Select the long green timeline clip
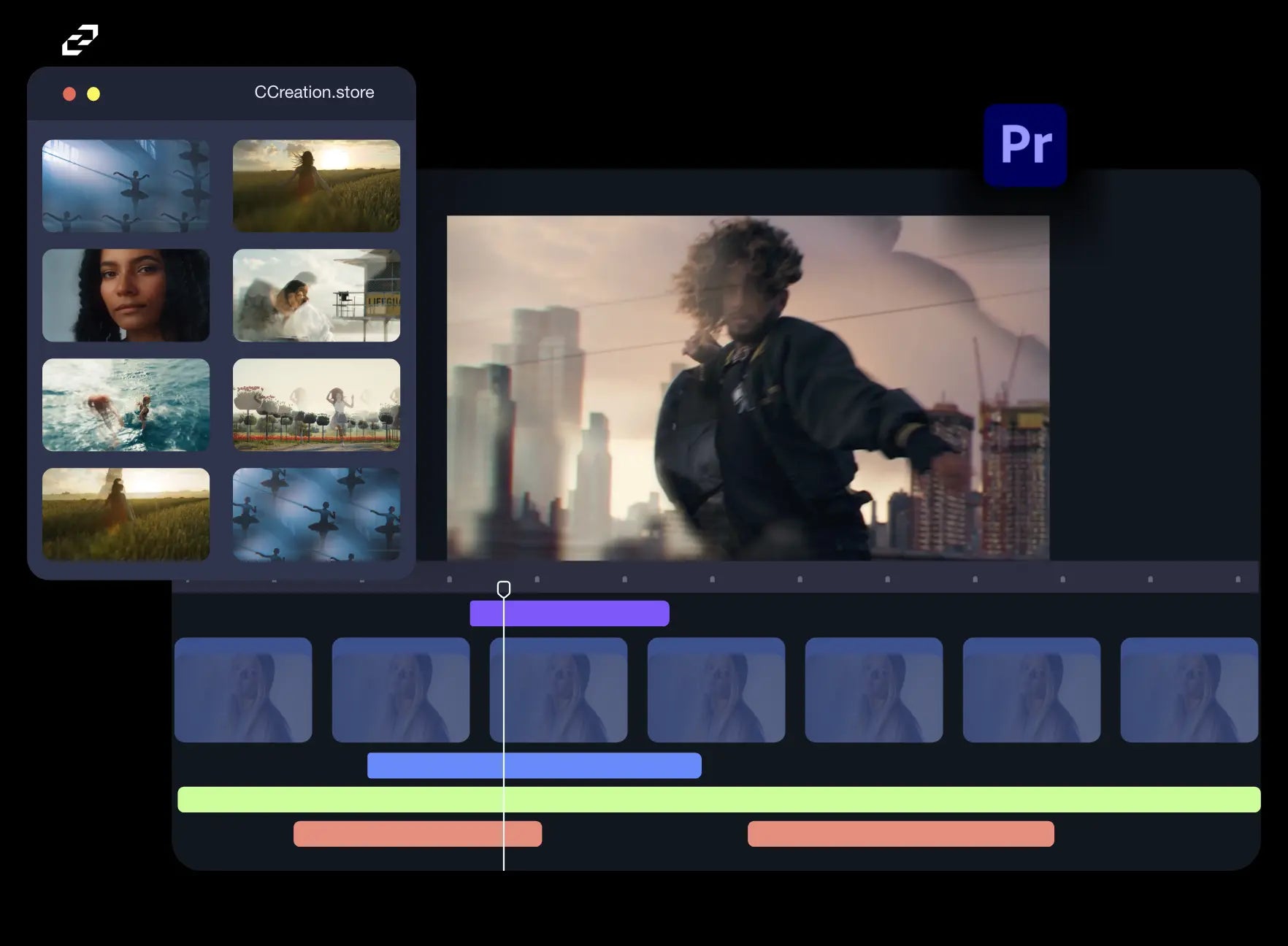1288x946 pixels. [x=718, y=799]
